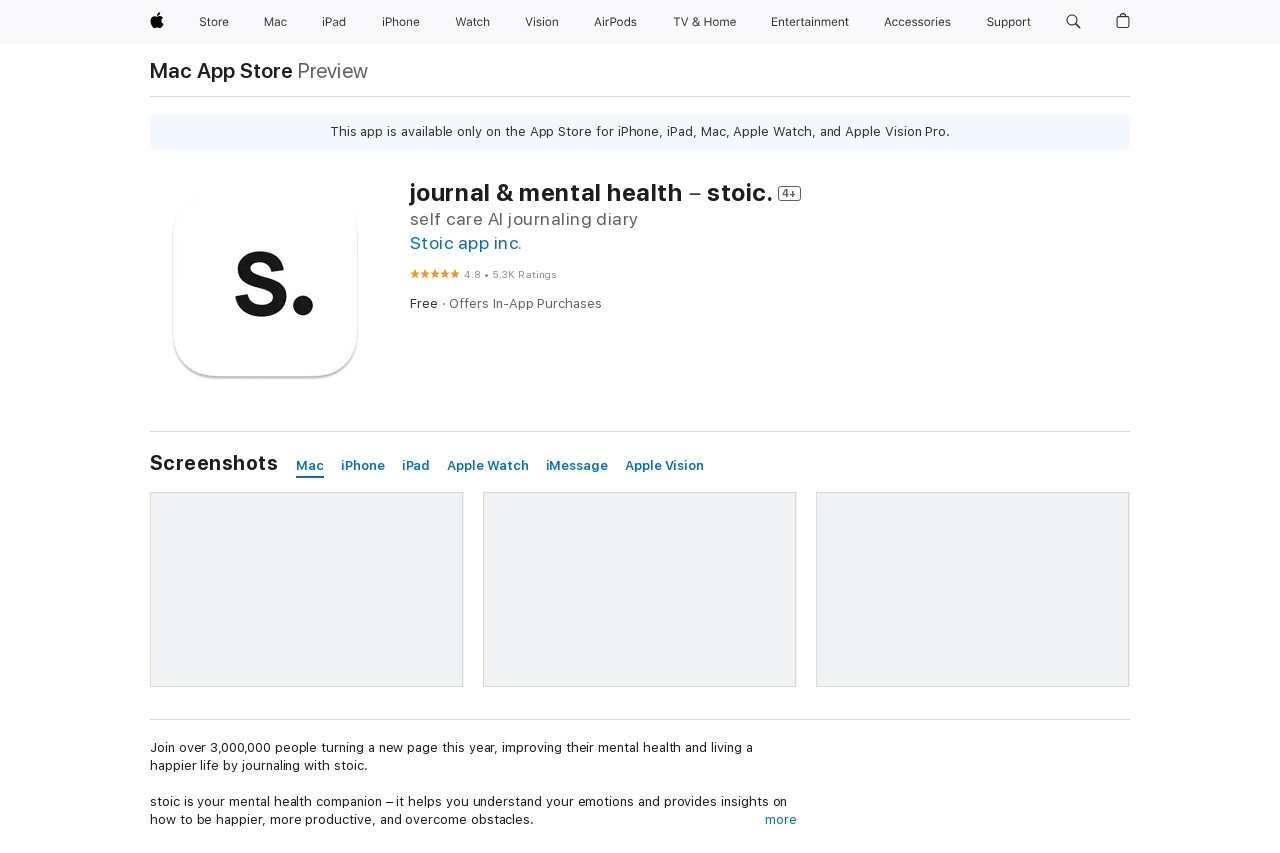This screenshot has height=853, width=1280.
Task: Open the search magnifier icon
Action: tap(1073, 21)
